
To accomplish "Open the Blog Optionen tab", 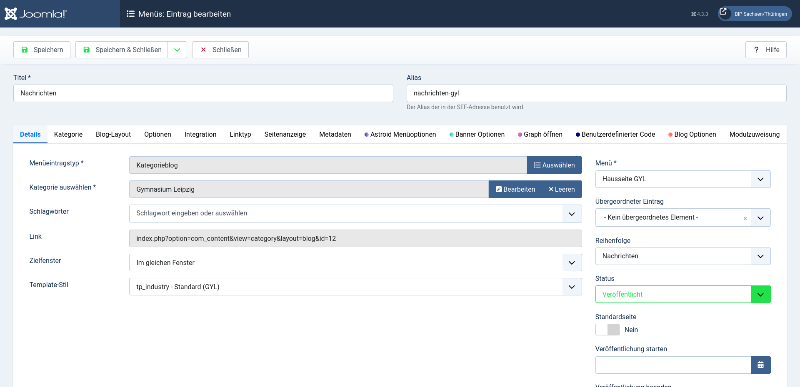I will pyautogui.click(x=692, y=135).
